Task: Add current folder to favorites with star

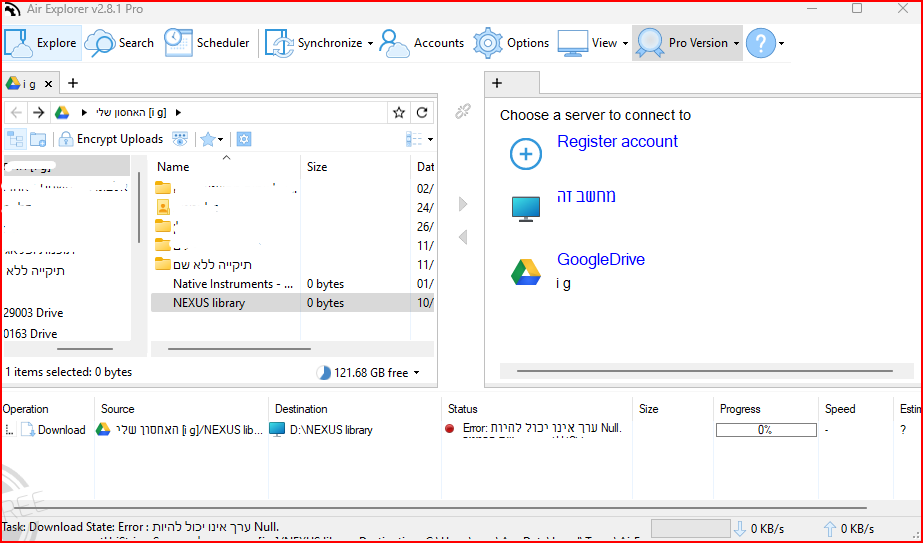Action: [x=399, y=112]
